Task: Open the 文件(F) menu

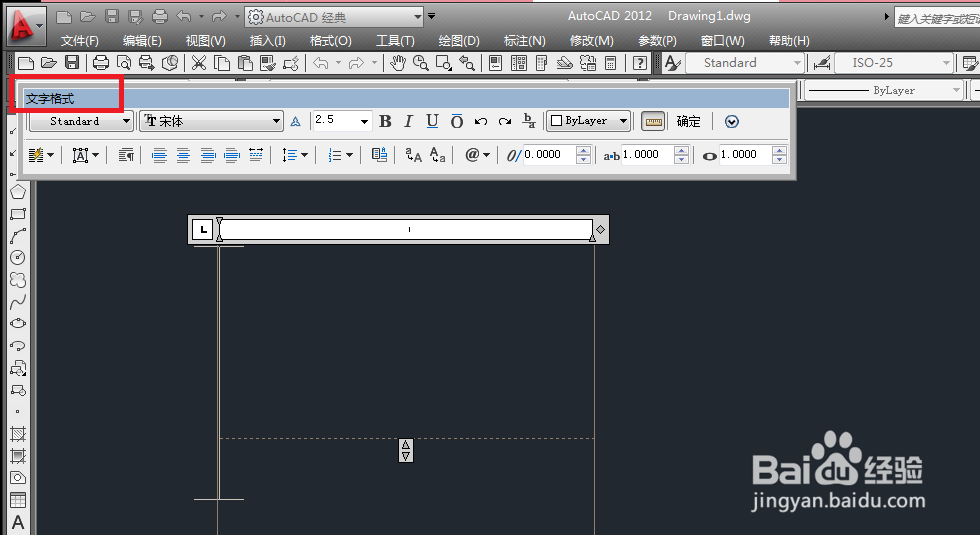Action: click(x=79, y=41)
